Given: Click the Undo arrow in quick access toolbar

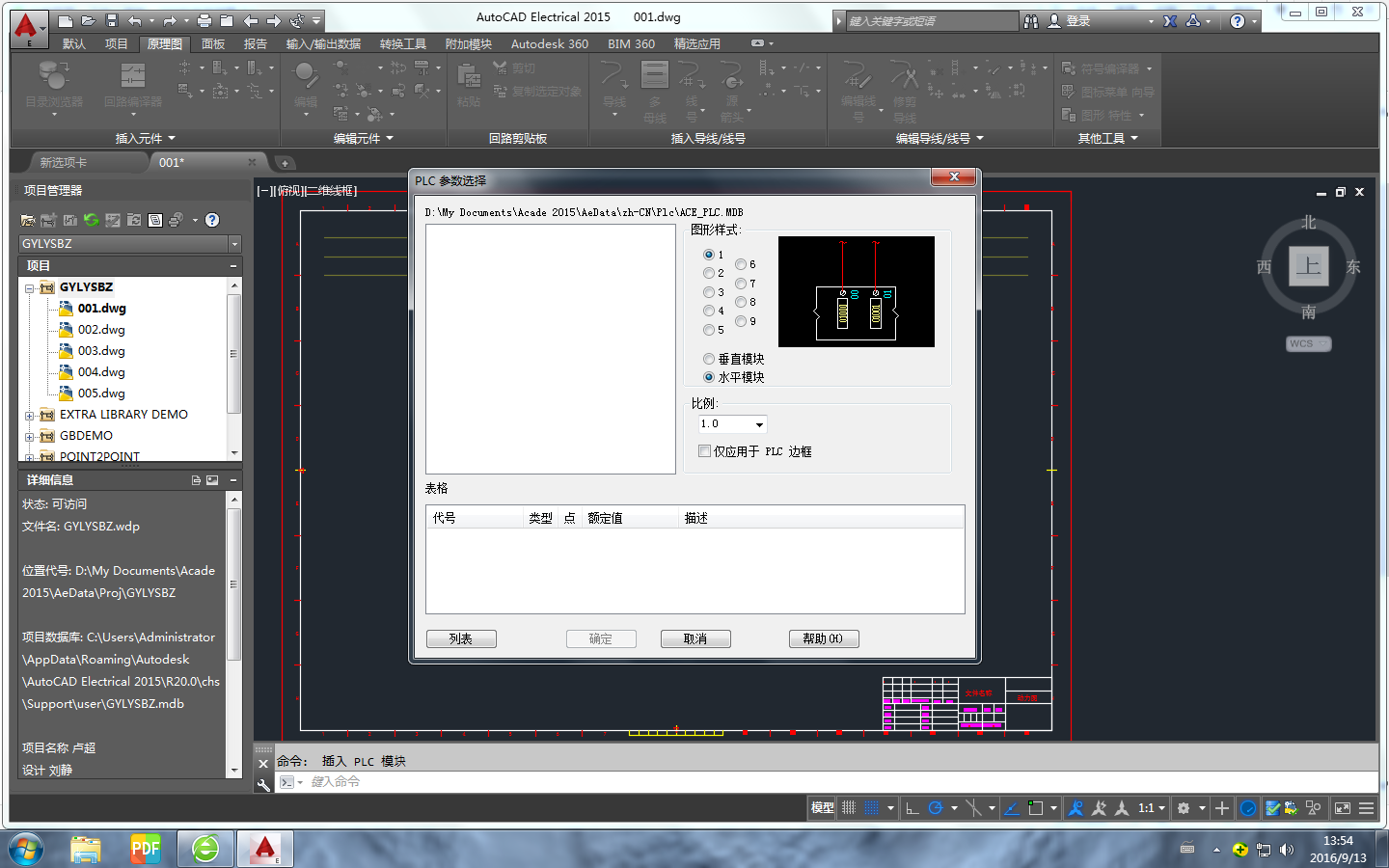Looking at the screenshot, I should click(x=135, y=20).
